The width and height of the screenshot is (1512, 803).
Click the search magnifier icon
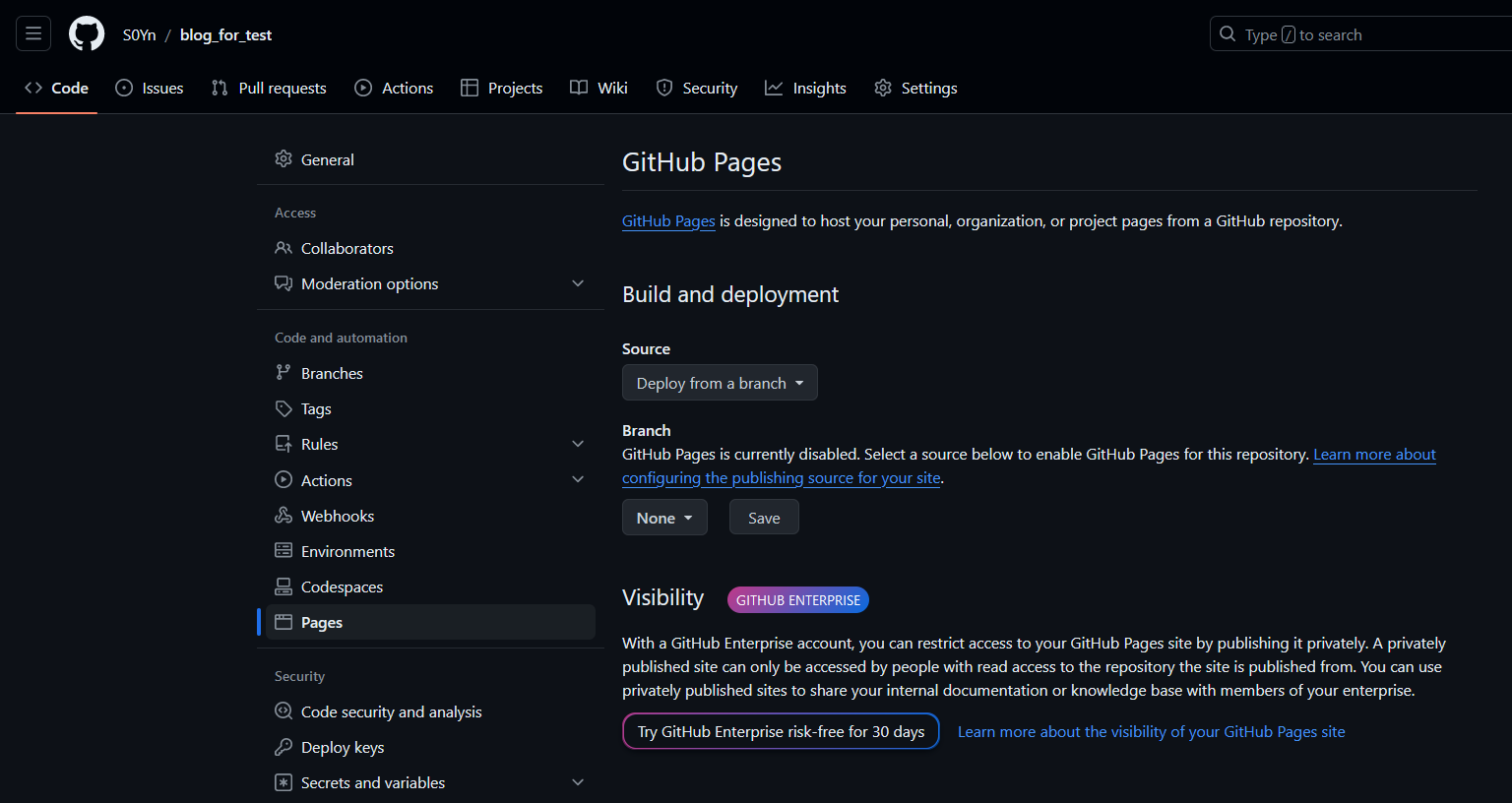1228,33
